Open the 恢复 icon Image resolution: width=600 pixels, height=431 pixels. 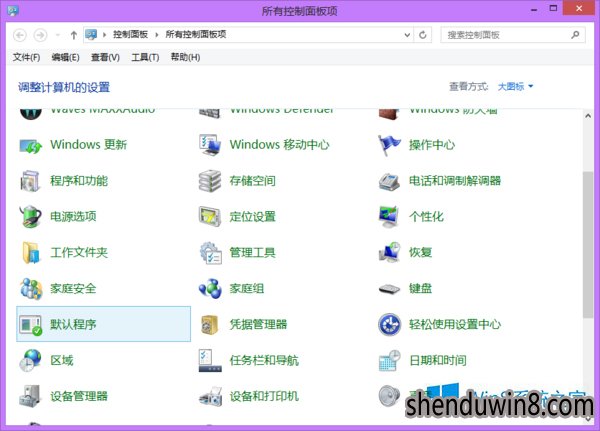(389, 253)
